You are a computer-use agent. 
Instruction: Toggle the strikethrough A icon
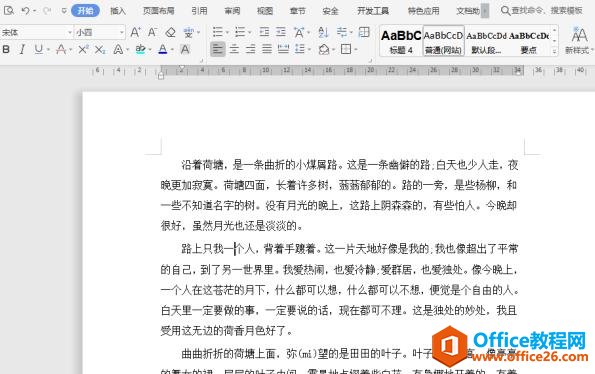pyautogui.click(x=61, y=49)
